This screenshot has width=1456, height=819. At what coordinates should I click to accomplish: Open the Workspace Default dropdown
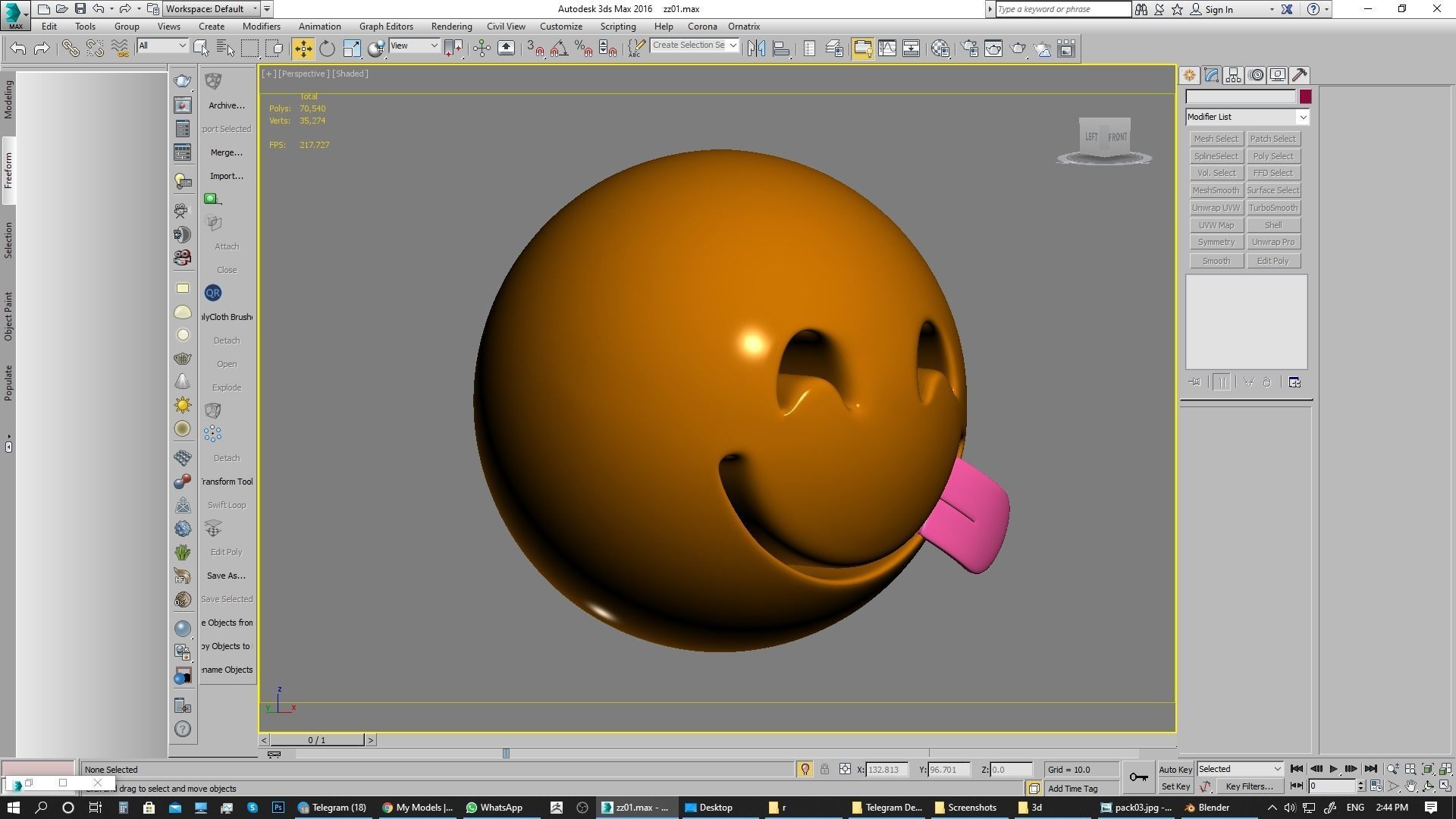point(212,9)
